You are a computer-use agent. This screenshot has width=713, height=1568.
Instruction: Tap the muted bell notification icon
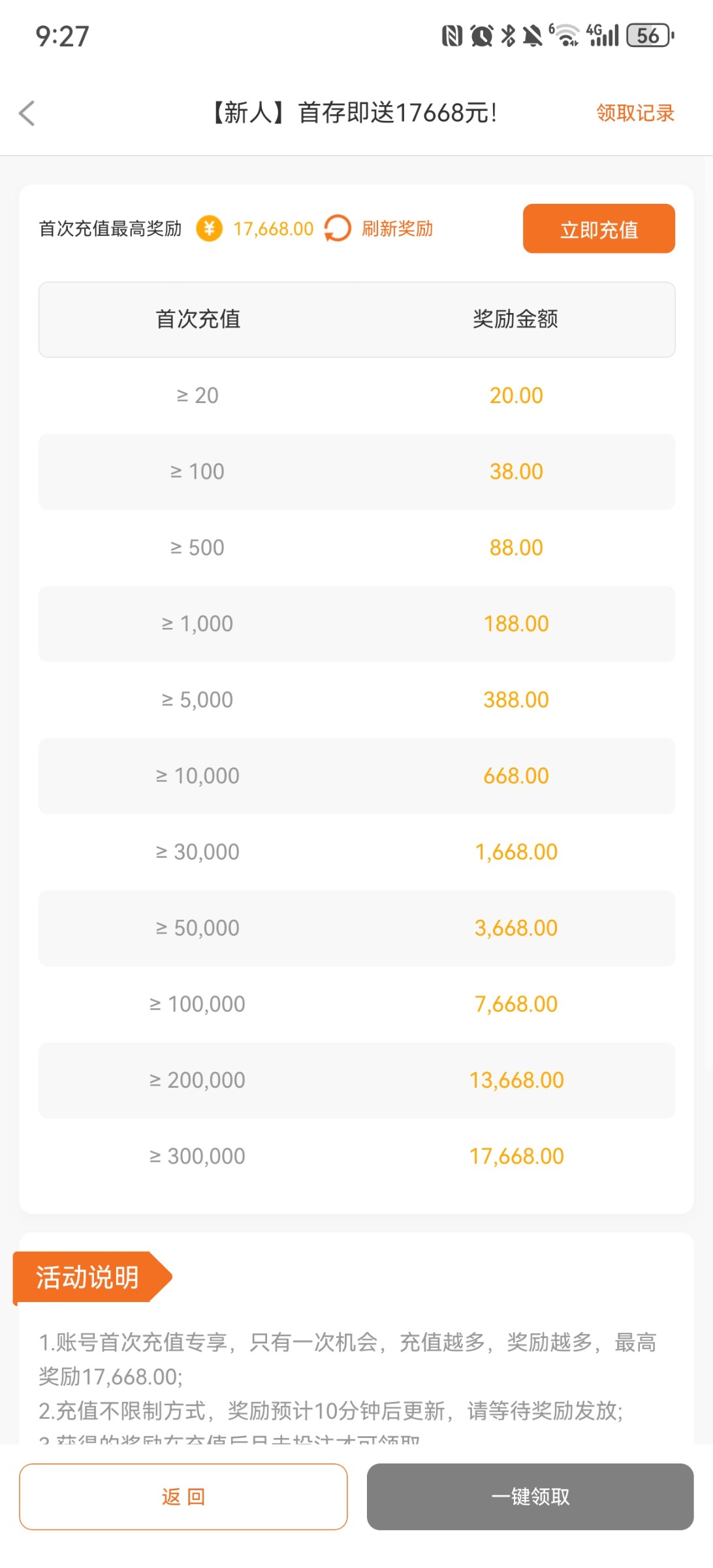533,35
